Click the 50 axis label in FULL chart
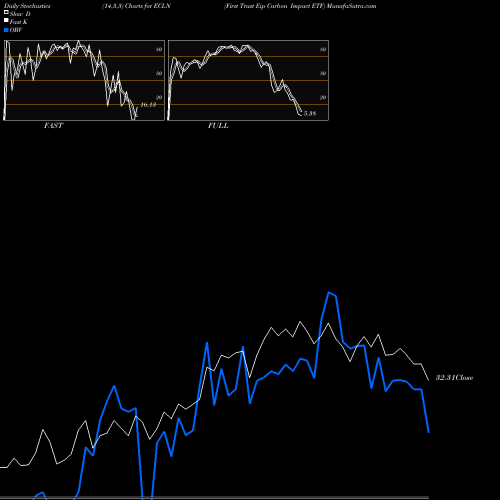Image resolution: width=500 pixels, height=500 pixels. coord(323,73)
